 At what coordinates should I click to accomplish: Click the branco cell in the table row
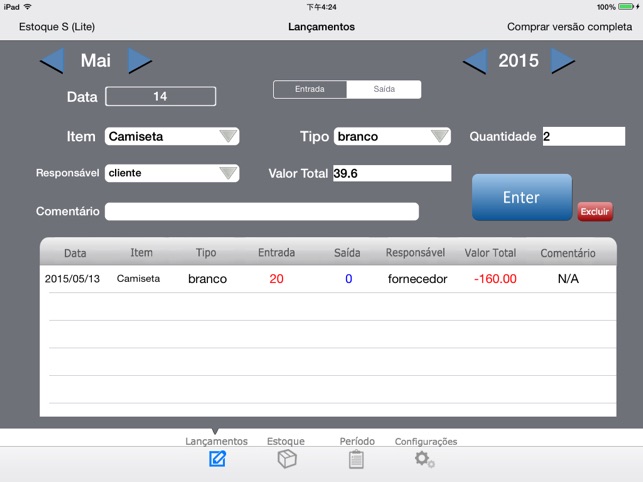(207, 279)
